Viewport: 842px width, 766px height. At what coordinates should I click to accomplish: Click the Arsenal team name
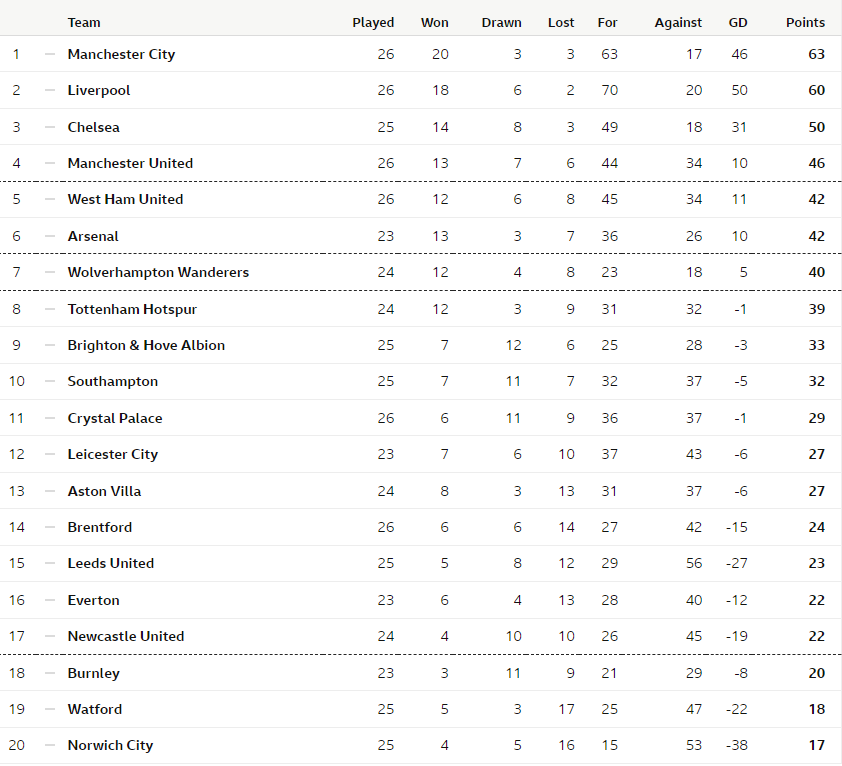[93, 236]
